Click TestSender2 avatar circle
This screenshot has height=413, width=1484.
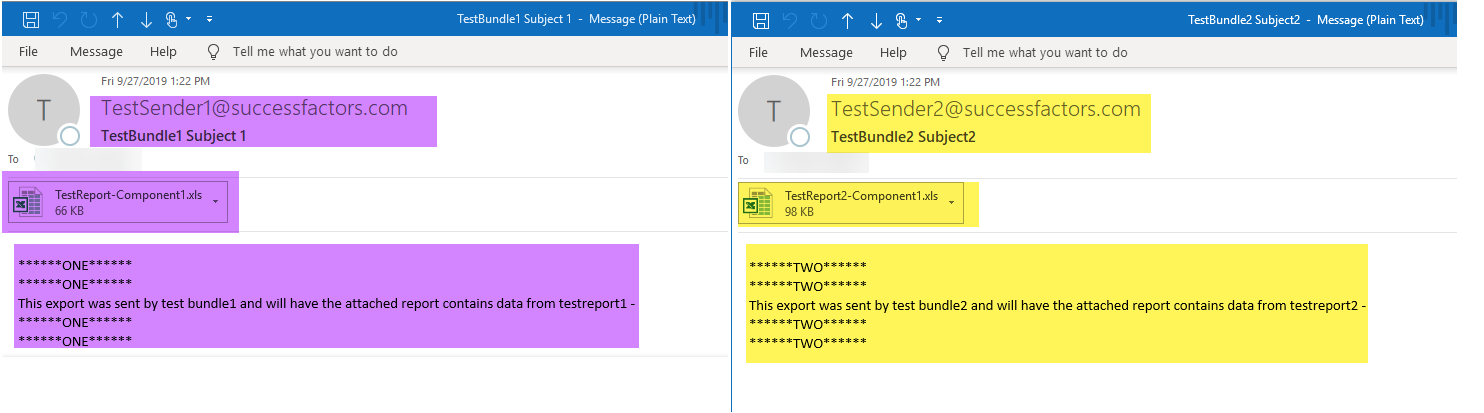click(x=774, y=110)
